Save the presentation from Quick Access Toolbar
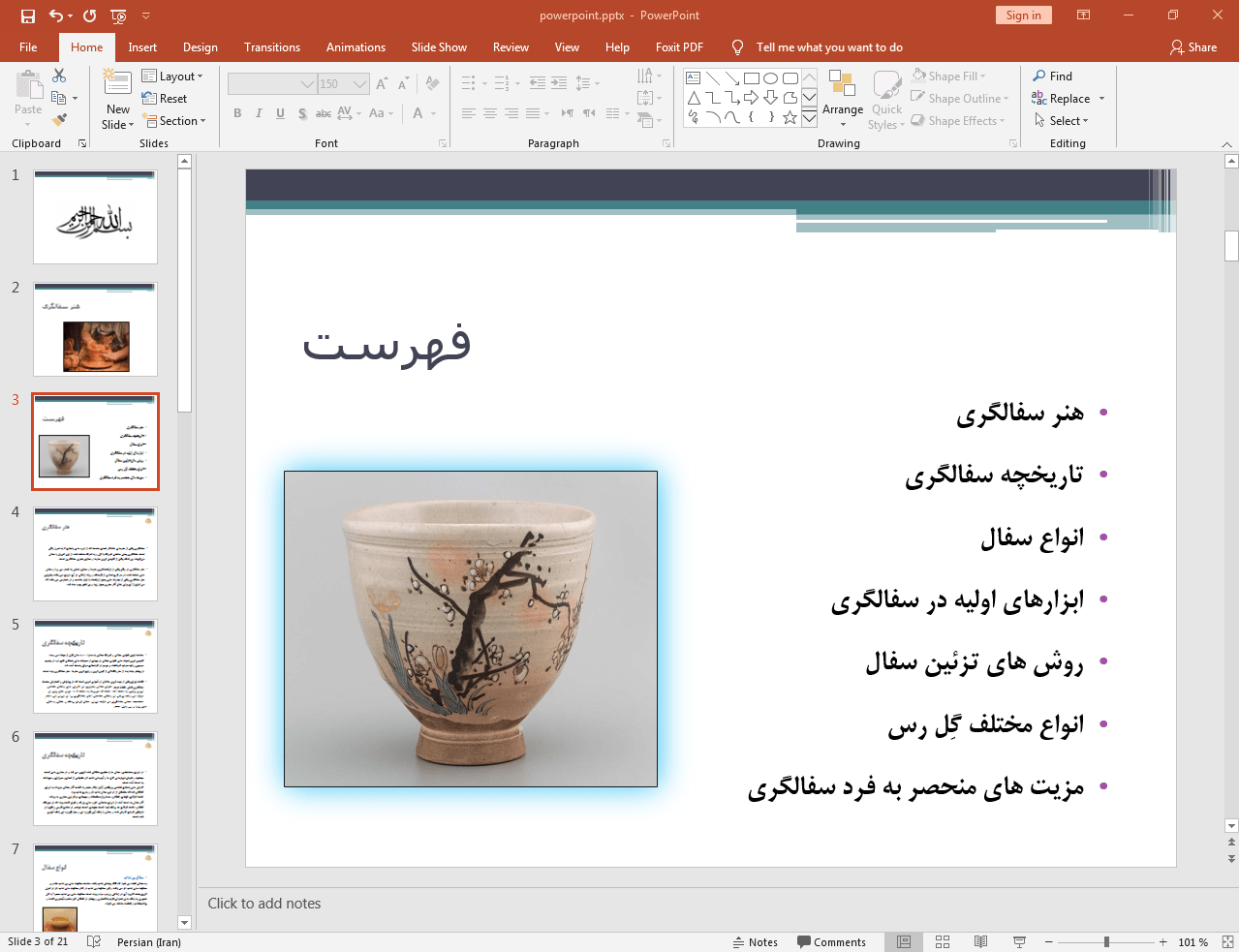The image size is (1239, 952). [28, 15]
